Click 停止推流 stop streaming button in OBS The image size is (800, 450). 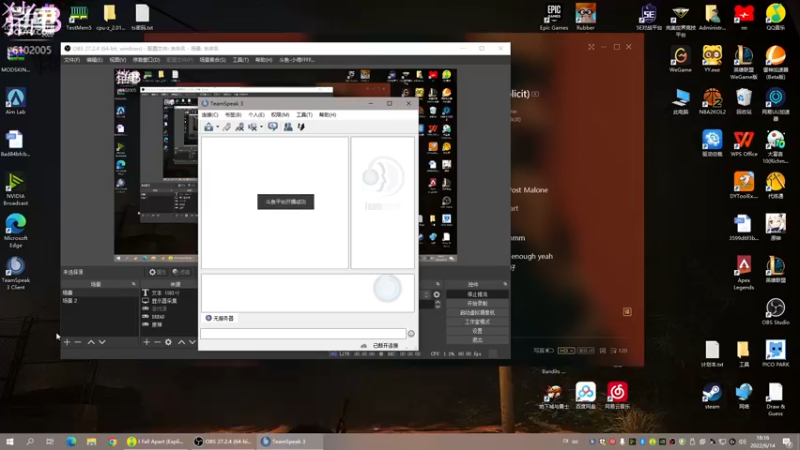pyautogui.click(x=477, y=294)
